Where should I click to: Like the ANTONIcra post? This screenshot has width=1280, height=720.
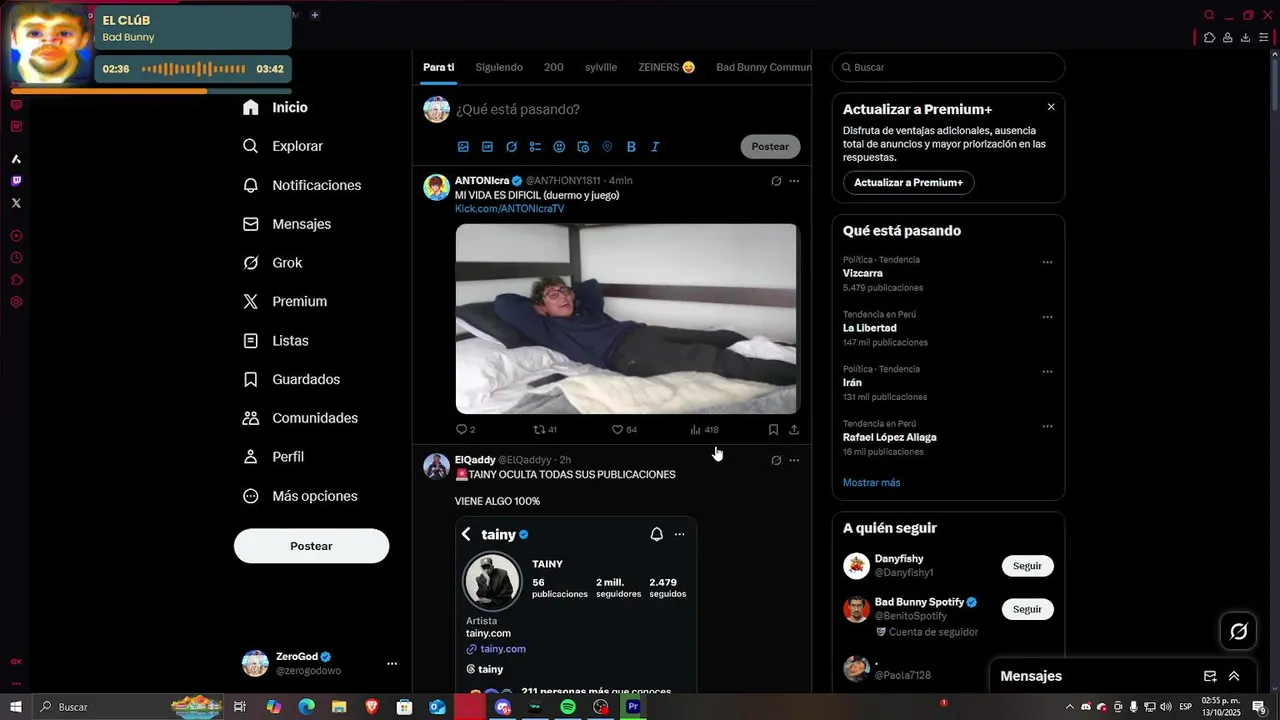pyautogui.click(x=624, y=430)
